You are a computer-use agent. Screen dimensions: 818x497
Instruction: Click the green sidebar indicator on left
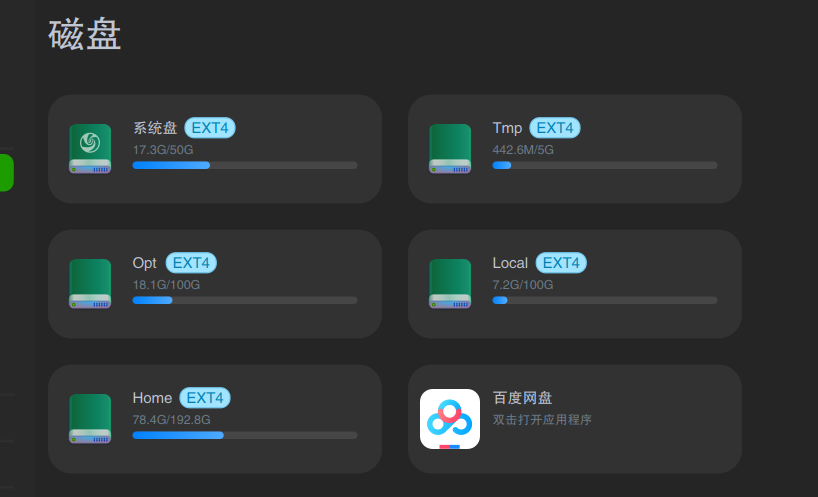[6, 172]
